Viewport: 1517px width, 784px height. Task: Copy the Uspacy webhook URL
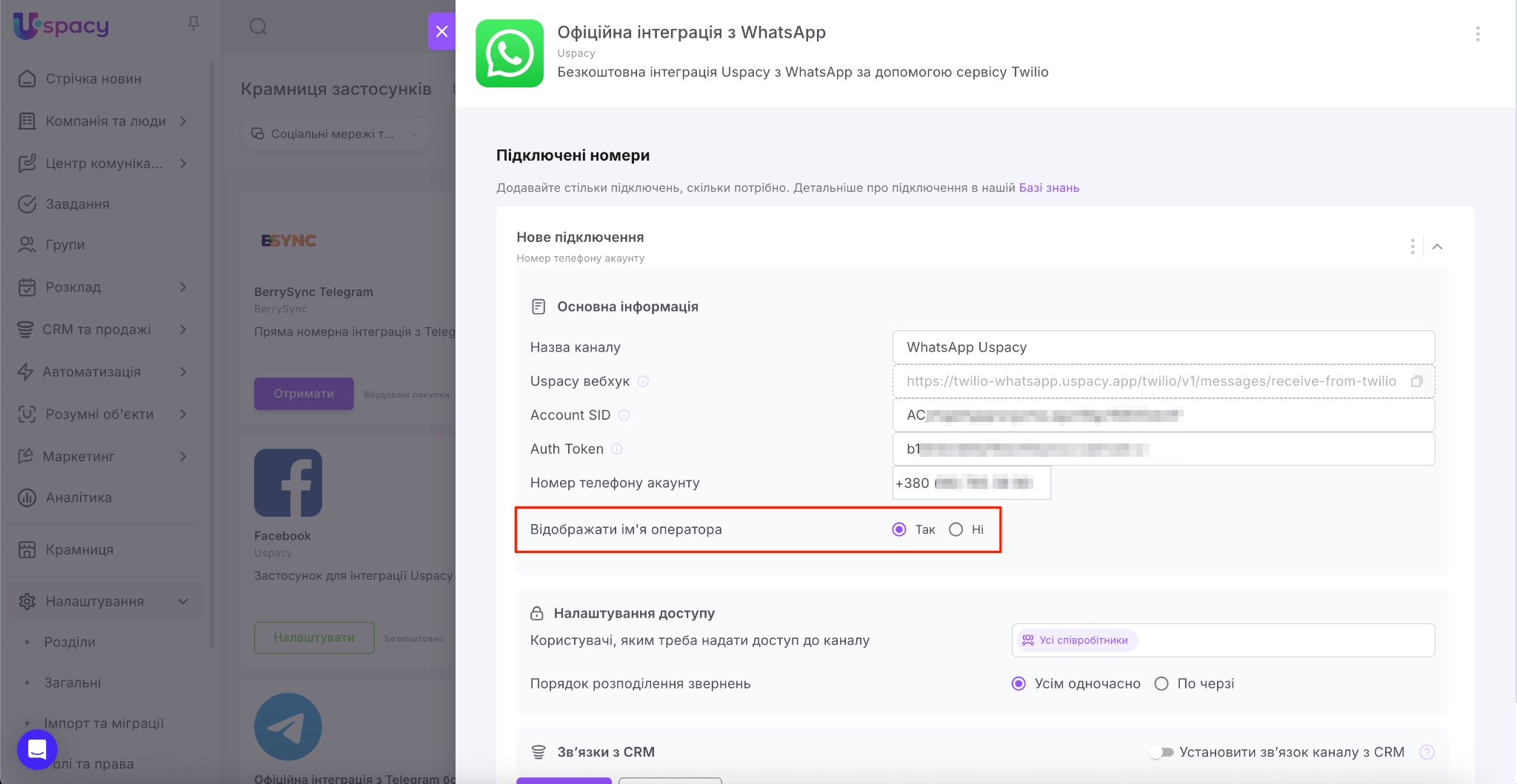(1416, 381)
